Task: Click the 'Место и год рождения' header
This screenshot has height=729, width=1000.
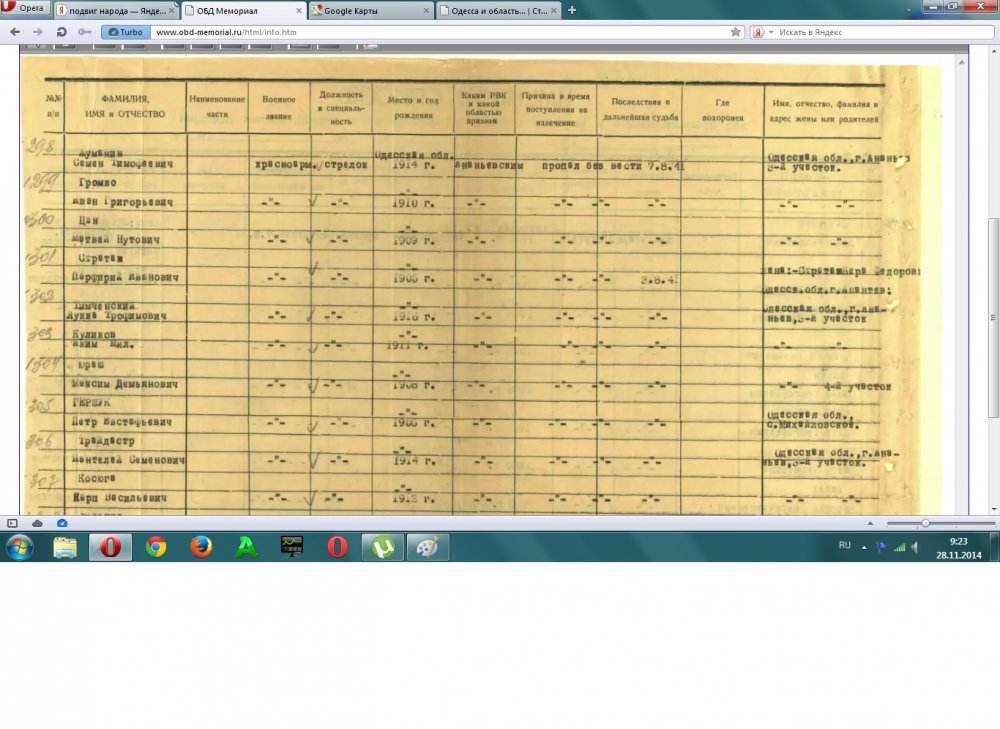Action: pos(413,108)
